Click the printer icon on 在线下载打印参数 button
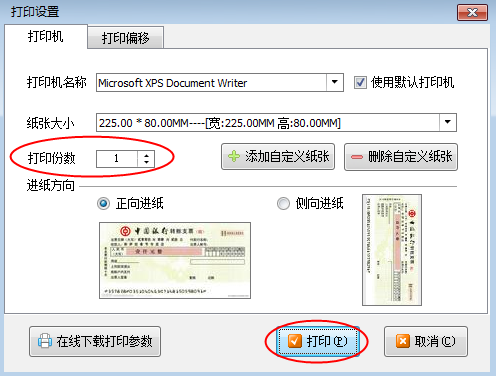Viewport: 496px width, 376px height. [45, 341]
